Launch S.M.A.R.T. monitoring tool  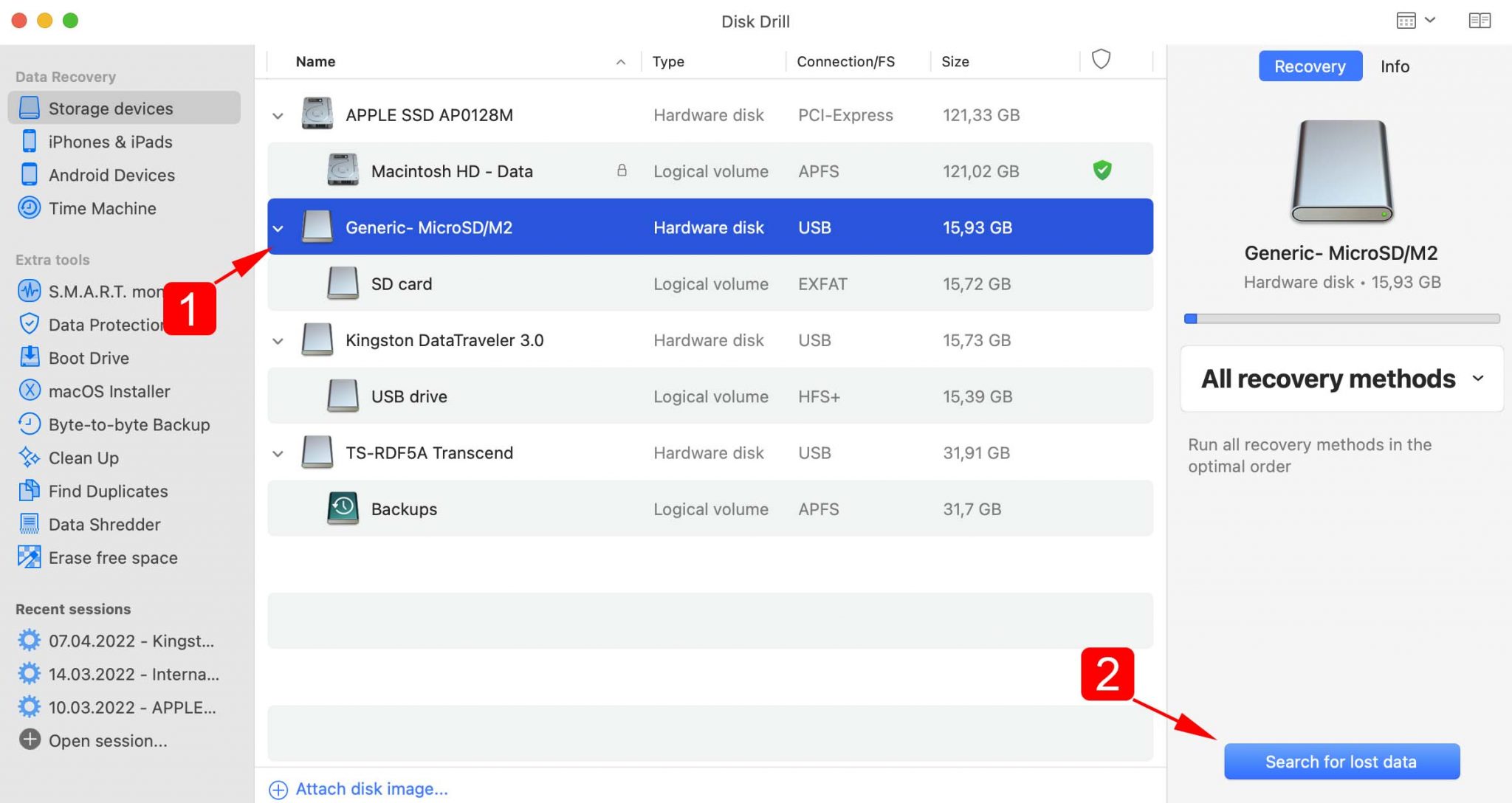coord(90,291)
